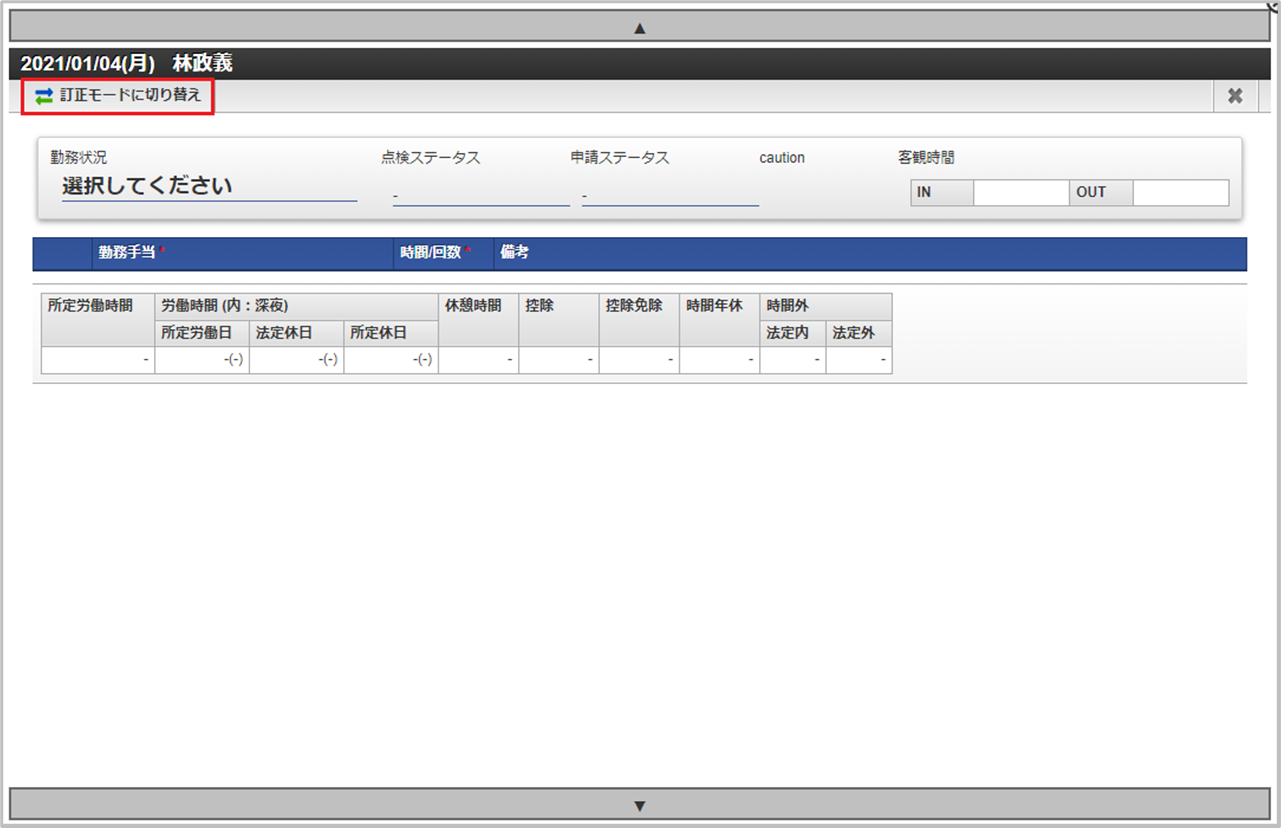Open the 点検ステータス selector

click(480, 198)
